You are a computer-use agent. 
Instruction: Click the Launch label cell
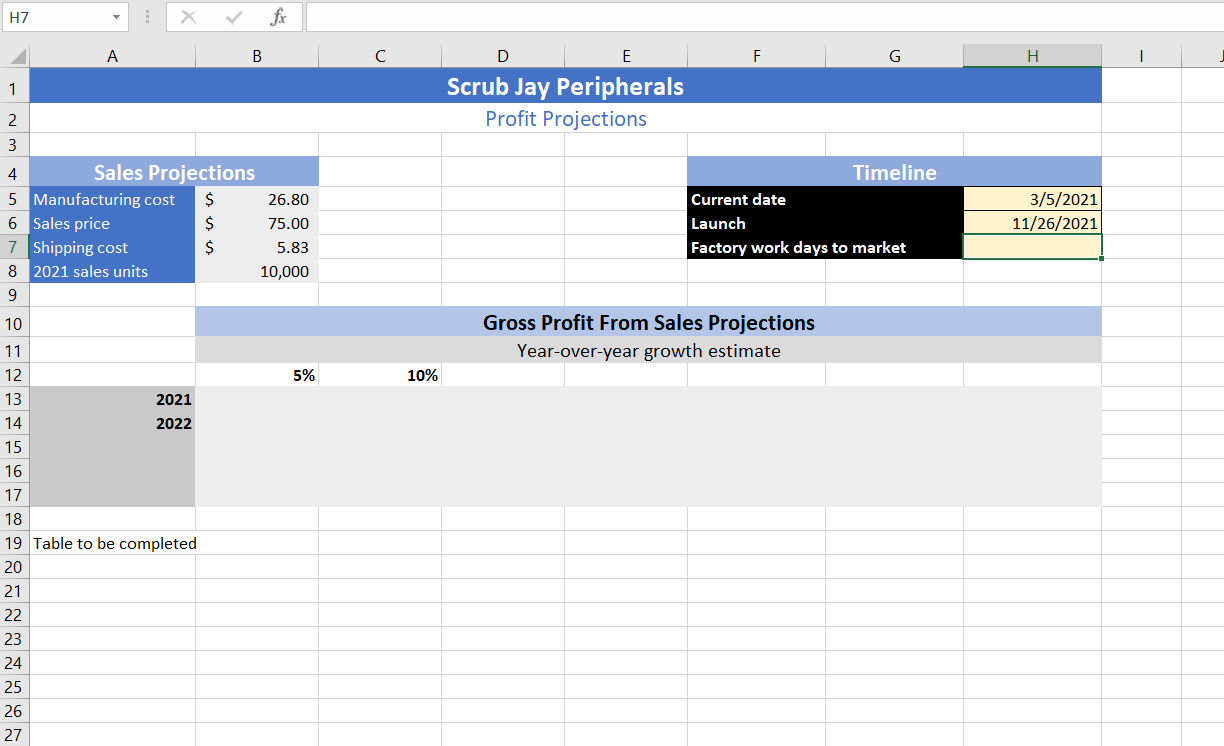(x=825, y=223)
